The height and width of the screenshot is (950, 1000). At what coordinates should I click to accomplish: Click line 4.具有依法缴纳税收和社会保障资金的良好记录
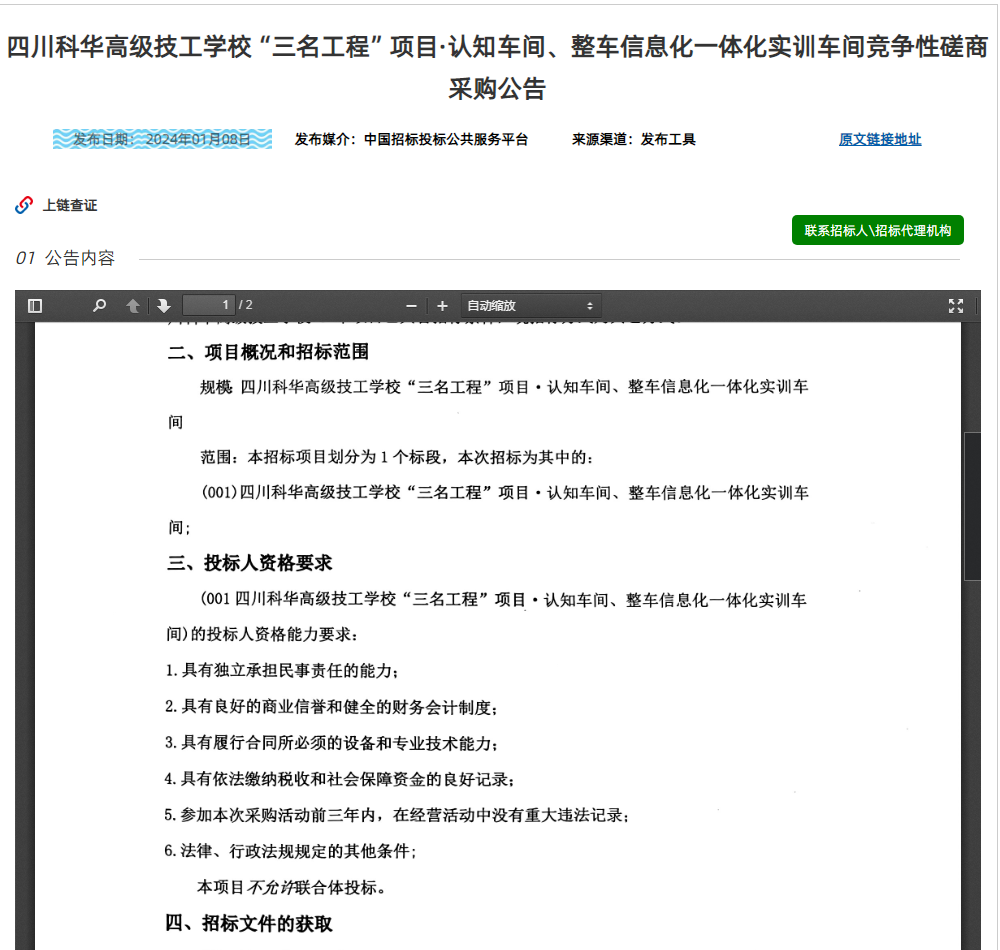click(339, 779)
